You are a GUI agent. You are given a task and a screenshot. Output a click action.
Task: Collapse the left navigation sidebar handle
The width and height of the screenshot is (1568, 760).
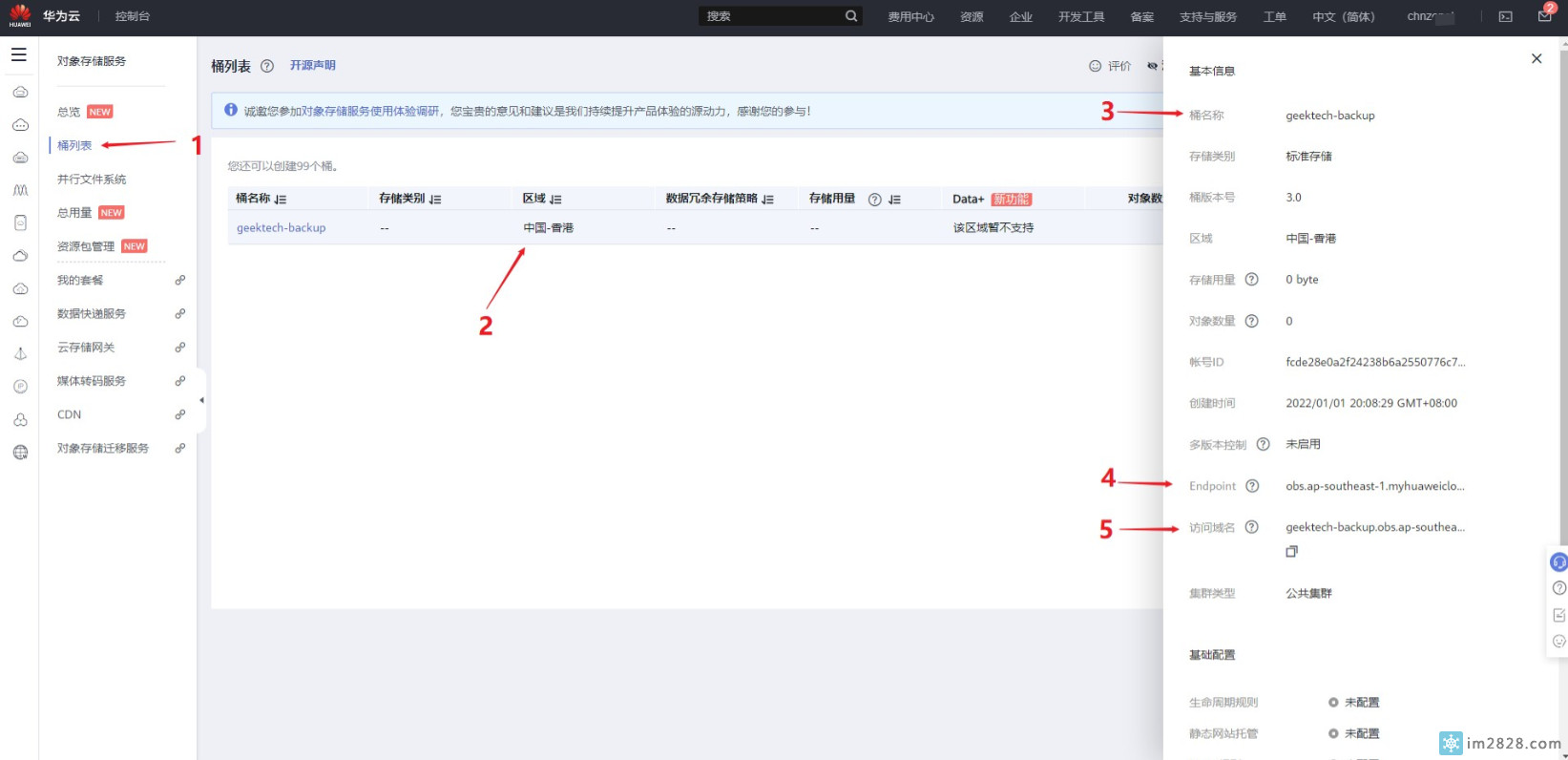point(201,400)
